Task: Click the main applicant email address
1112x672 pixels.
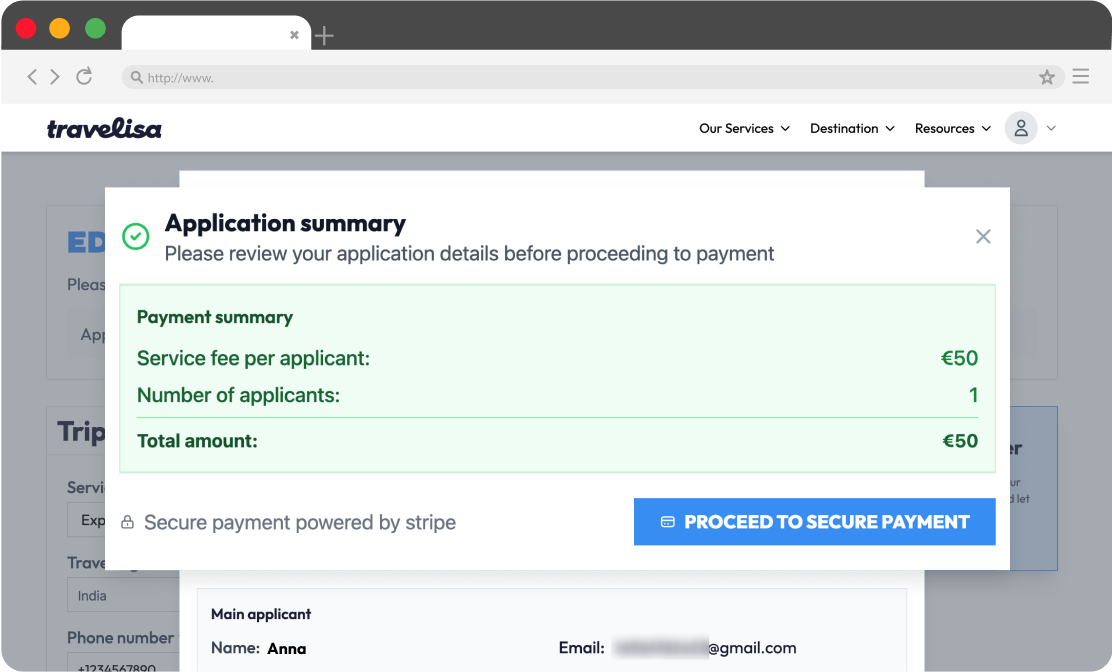Action: [x=705, y=648]
